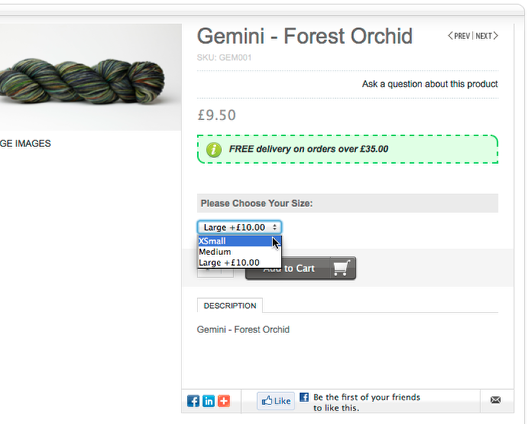Open the orange plus share icon
Screen dimensions: 532x424
(224, 401)
